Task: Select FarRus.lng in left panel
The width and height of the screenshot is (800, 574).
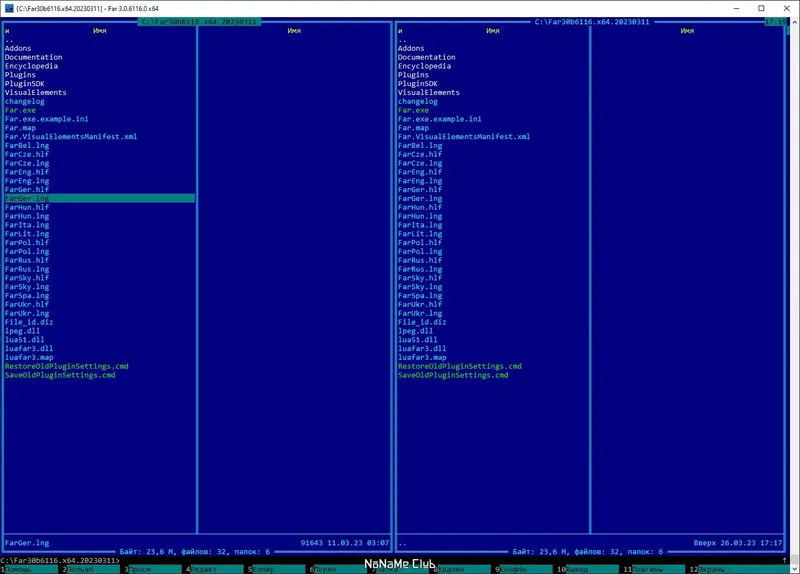Action: 27,269
